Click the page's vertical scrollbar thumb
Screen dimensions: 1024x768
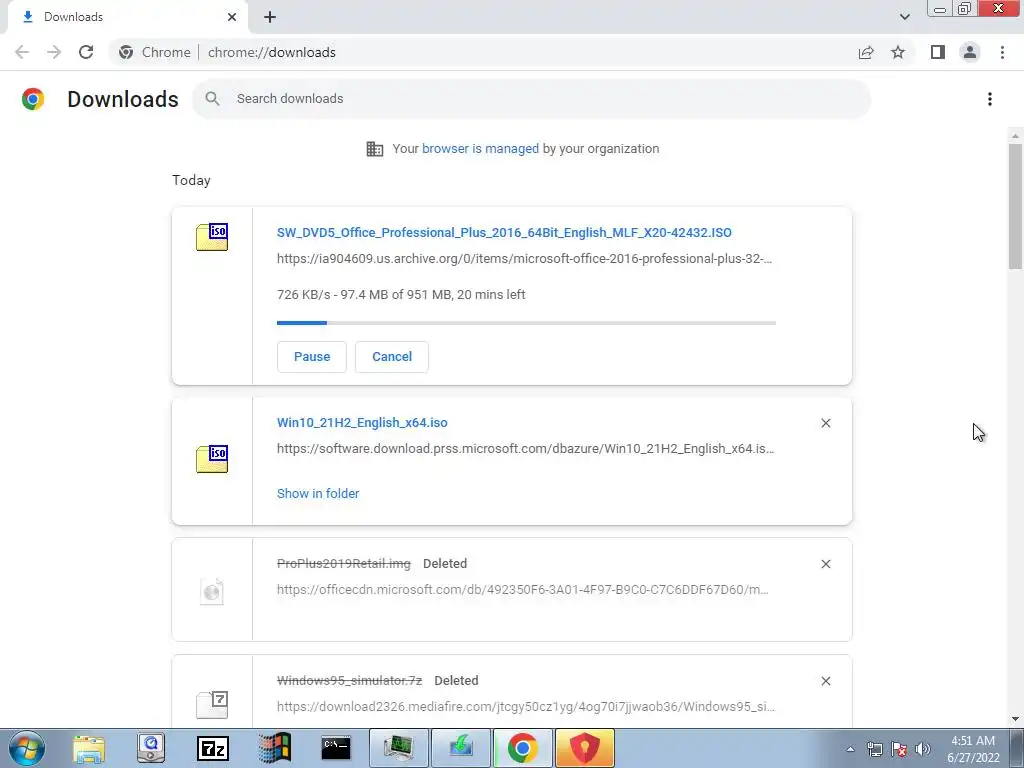(x=1015, y=206)
